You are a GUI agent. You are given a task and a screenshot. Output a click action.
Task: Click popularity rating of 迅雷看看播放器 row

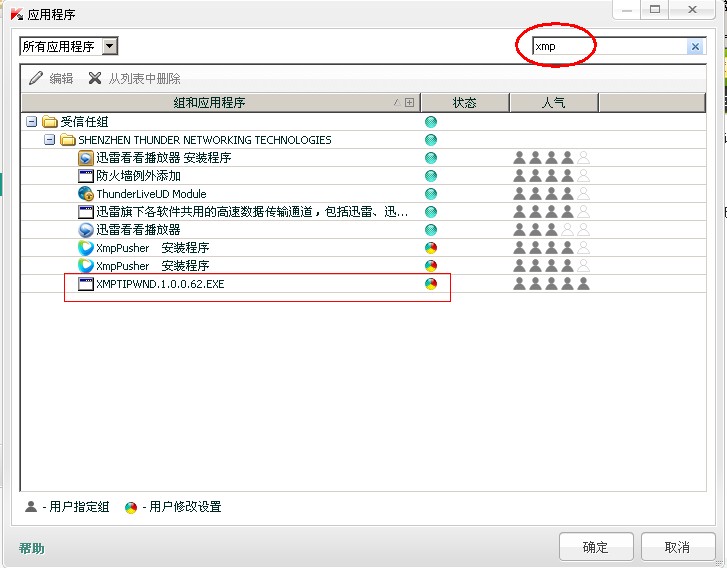tap(551, 230)
